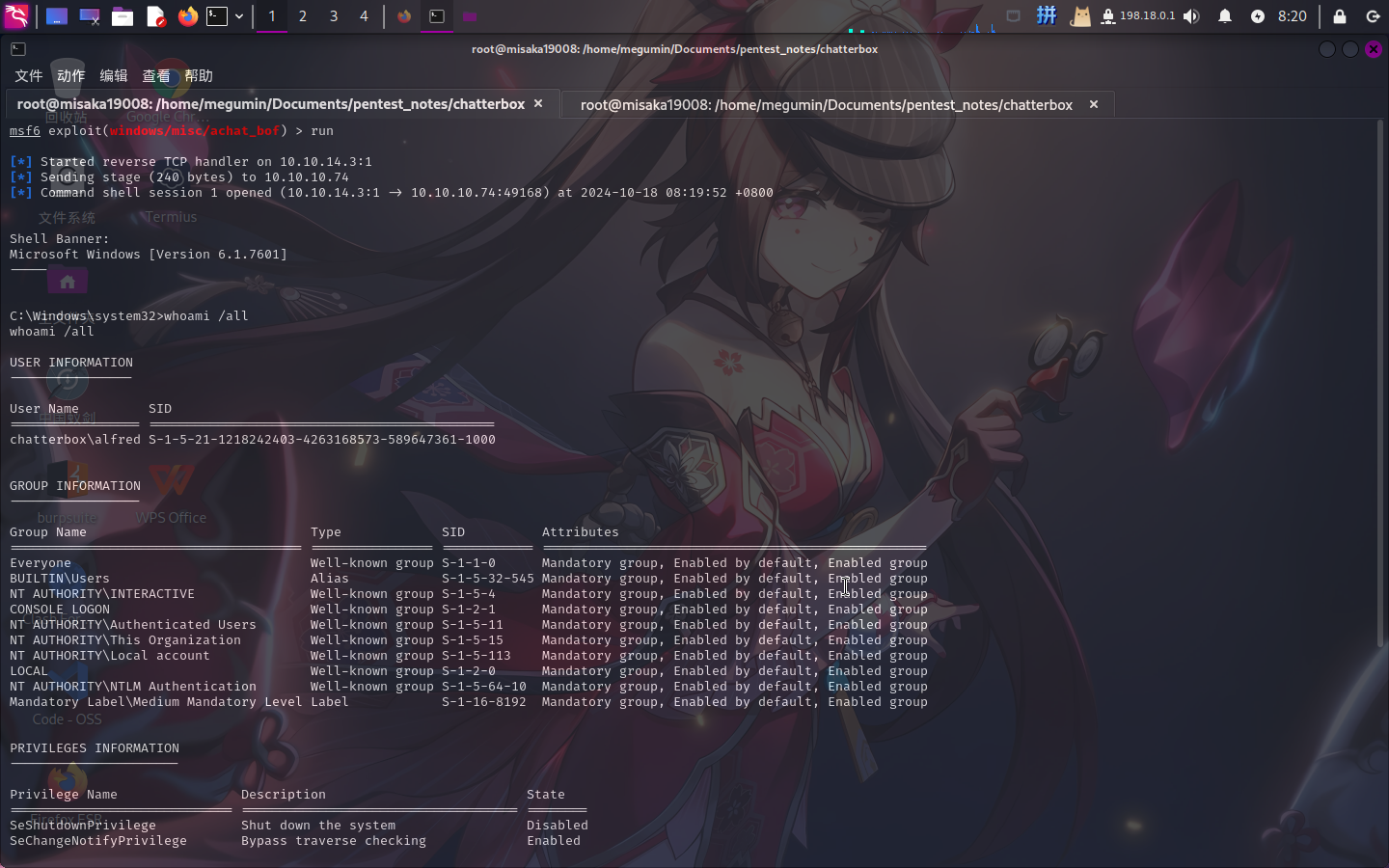Open the 动作 (Actions) menu

[71, 75]
